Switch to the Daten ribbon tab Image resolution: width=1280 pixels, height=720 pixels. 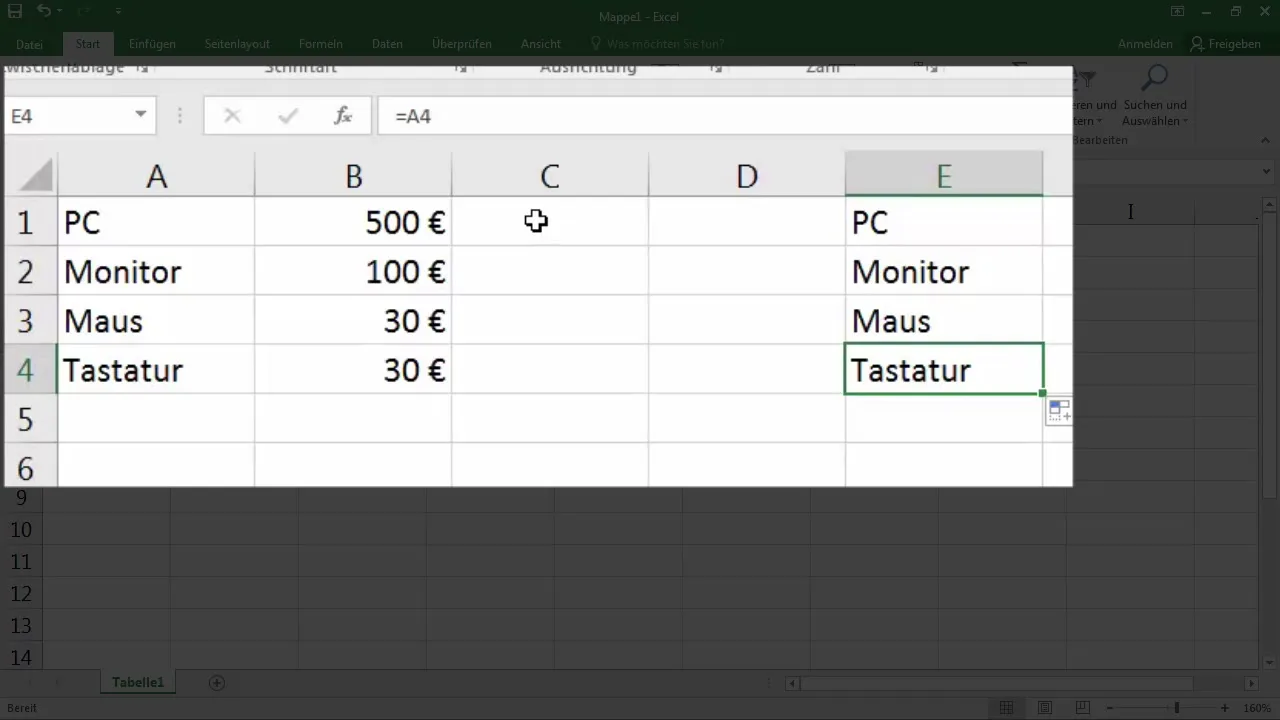[387, 44]
